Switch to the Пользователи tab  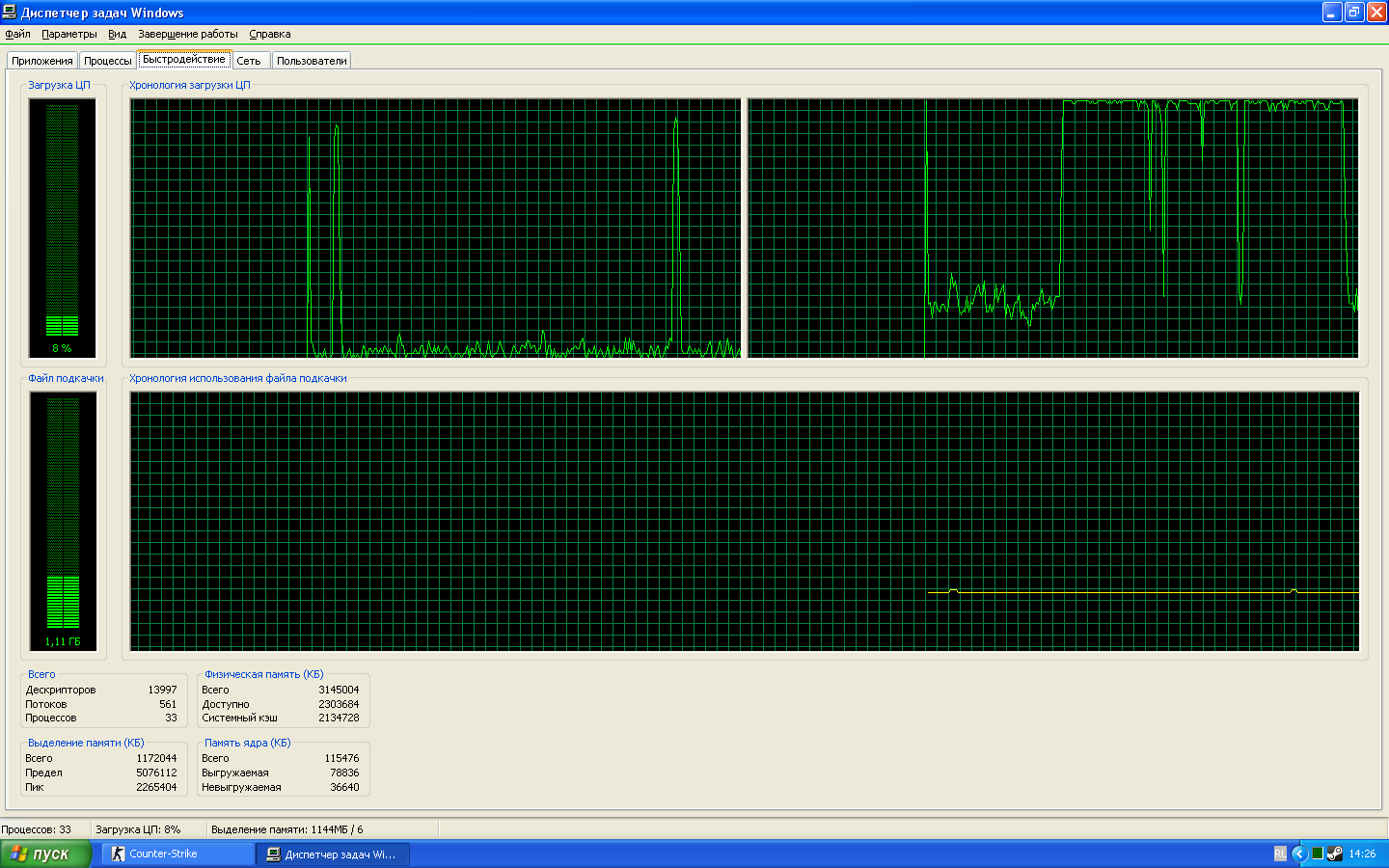[312, 60]
